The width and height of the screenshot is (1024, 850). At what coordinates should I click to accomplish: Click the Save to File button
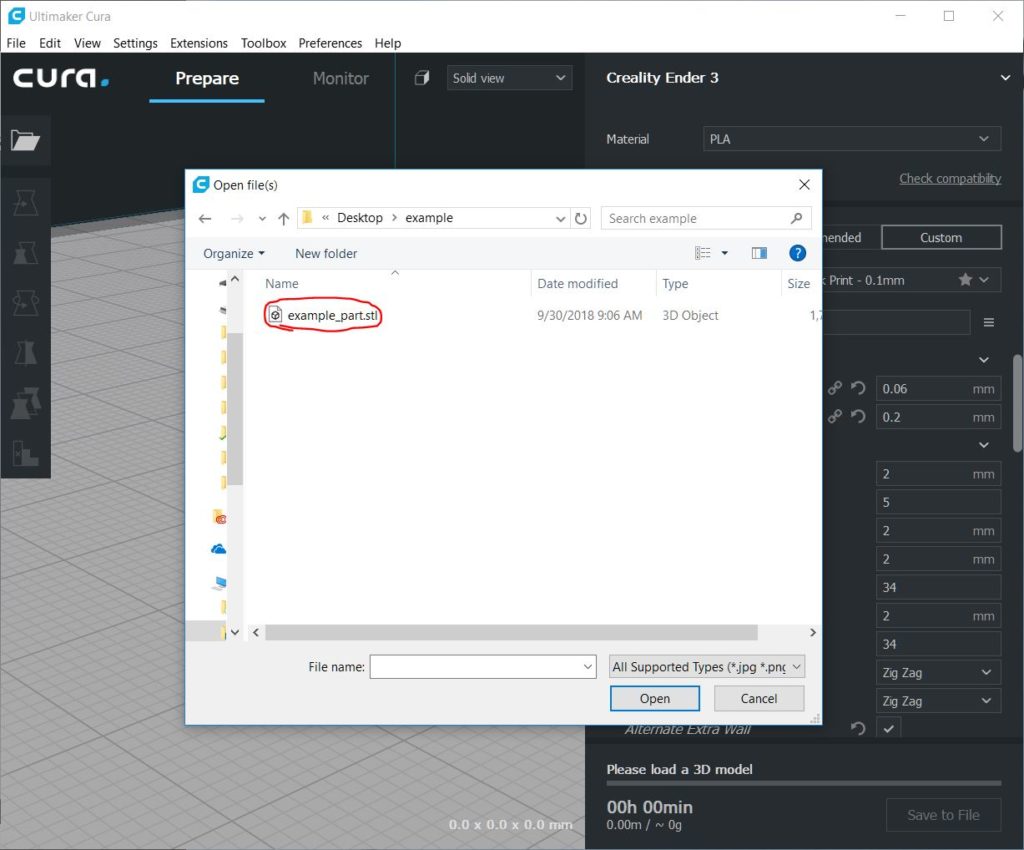[943, 815]
